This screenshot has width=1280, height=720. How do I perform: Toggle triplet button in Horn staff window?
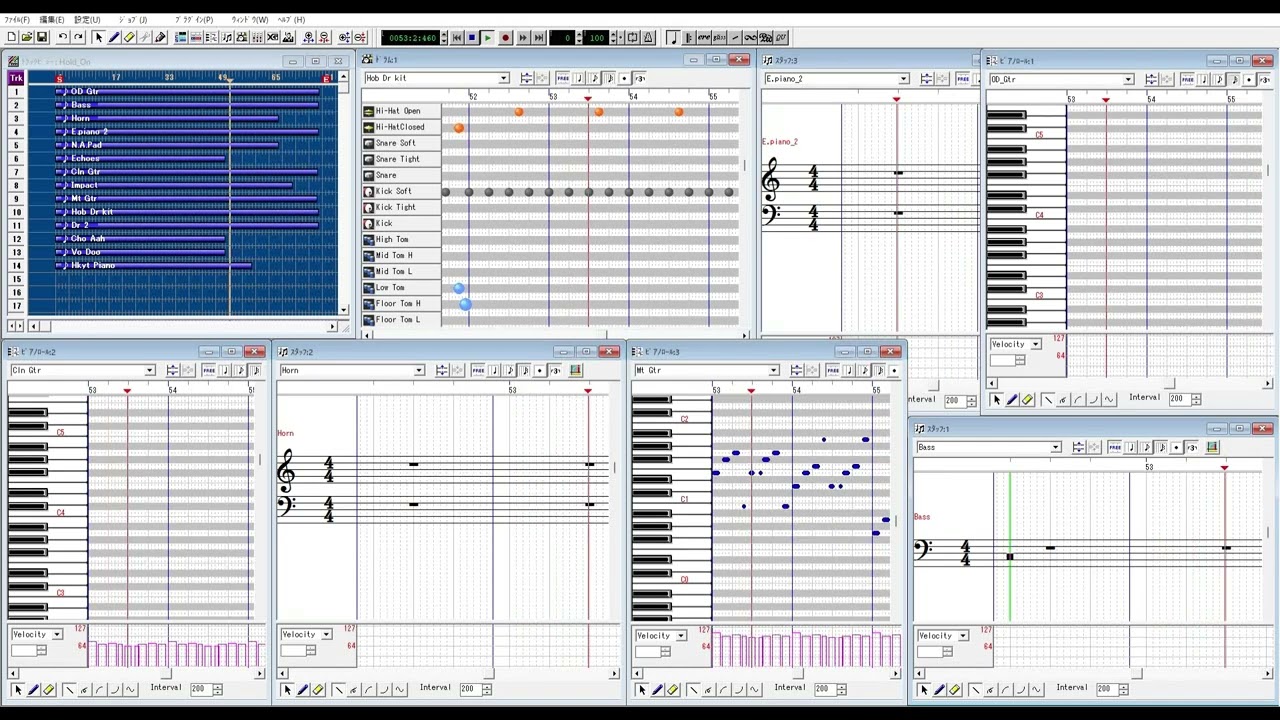pos(555,370)
